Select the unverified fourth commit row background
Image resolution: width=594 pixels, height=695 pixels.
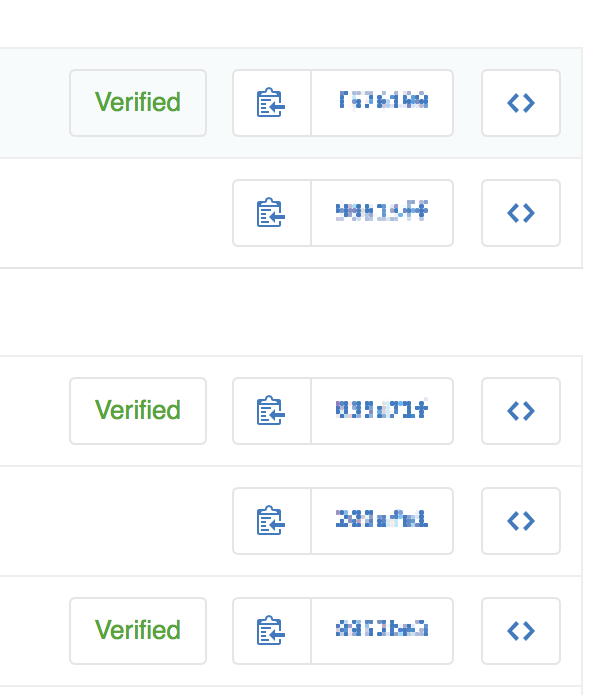coord(291,521)
